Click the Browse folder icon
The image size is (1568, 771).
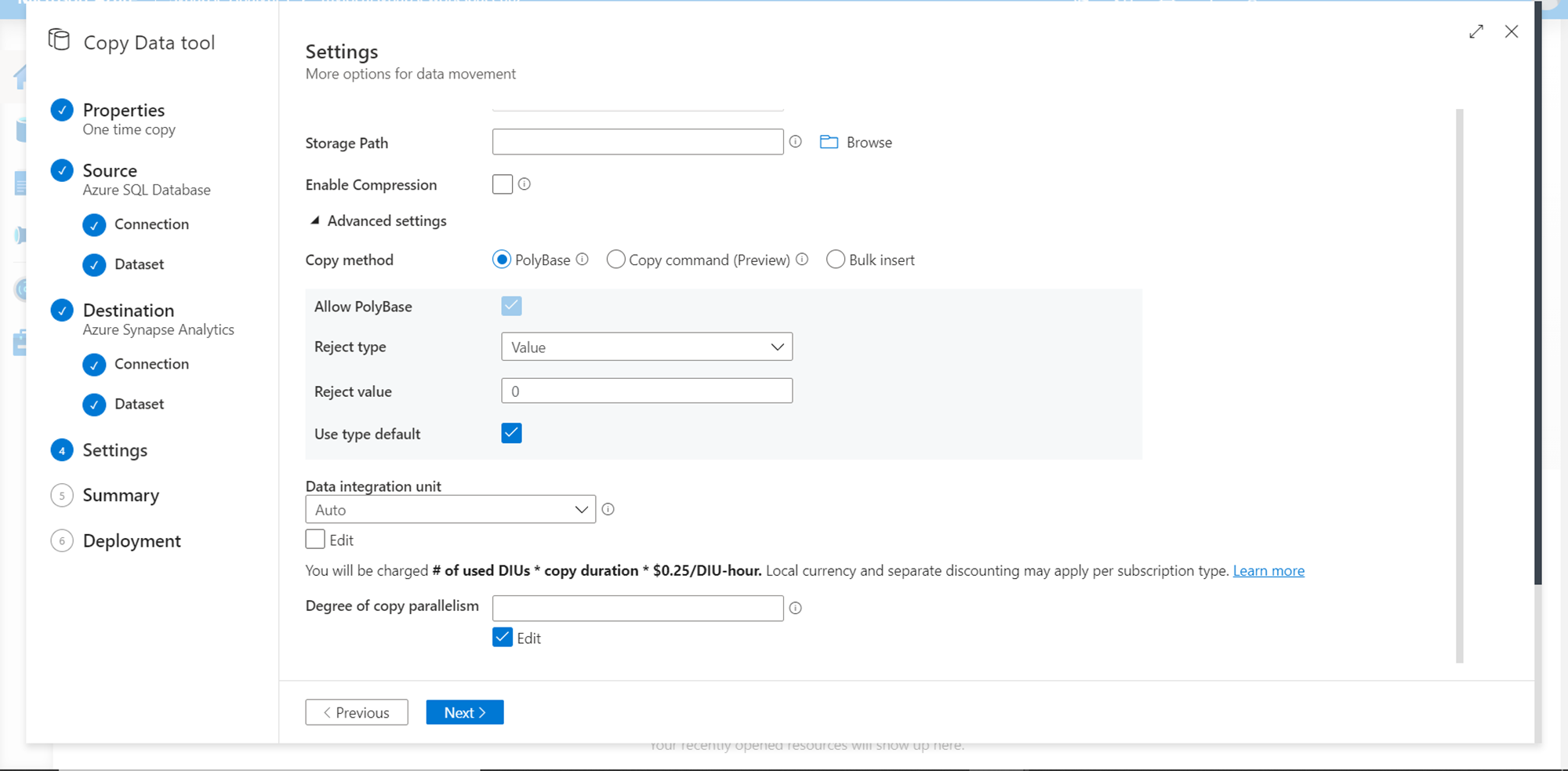(x=829, y=142)
